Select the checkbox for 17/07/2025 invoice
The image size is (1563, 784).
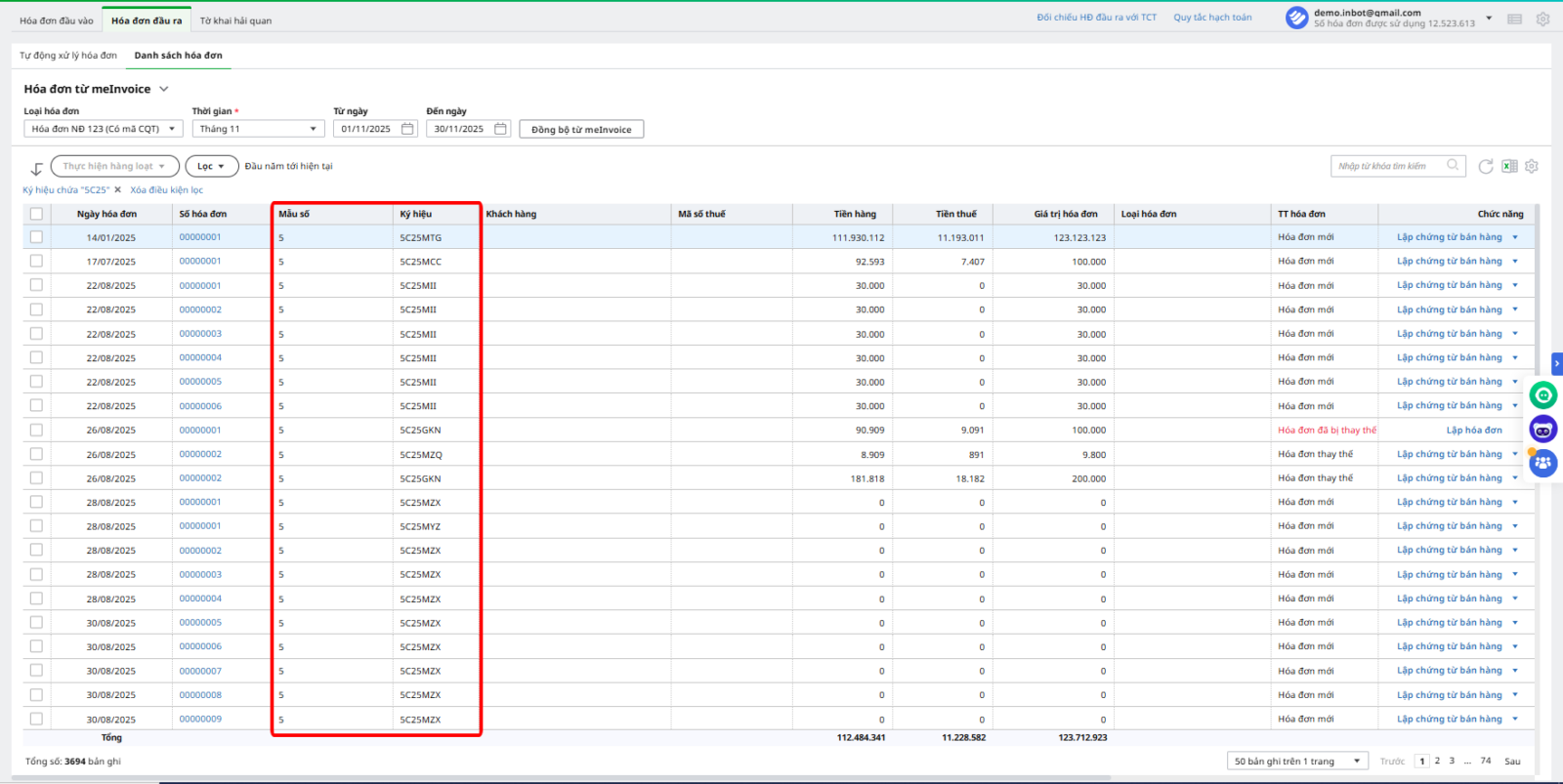(x=36, y=261)
